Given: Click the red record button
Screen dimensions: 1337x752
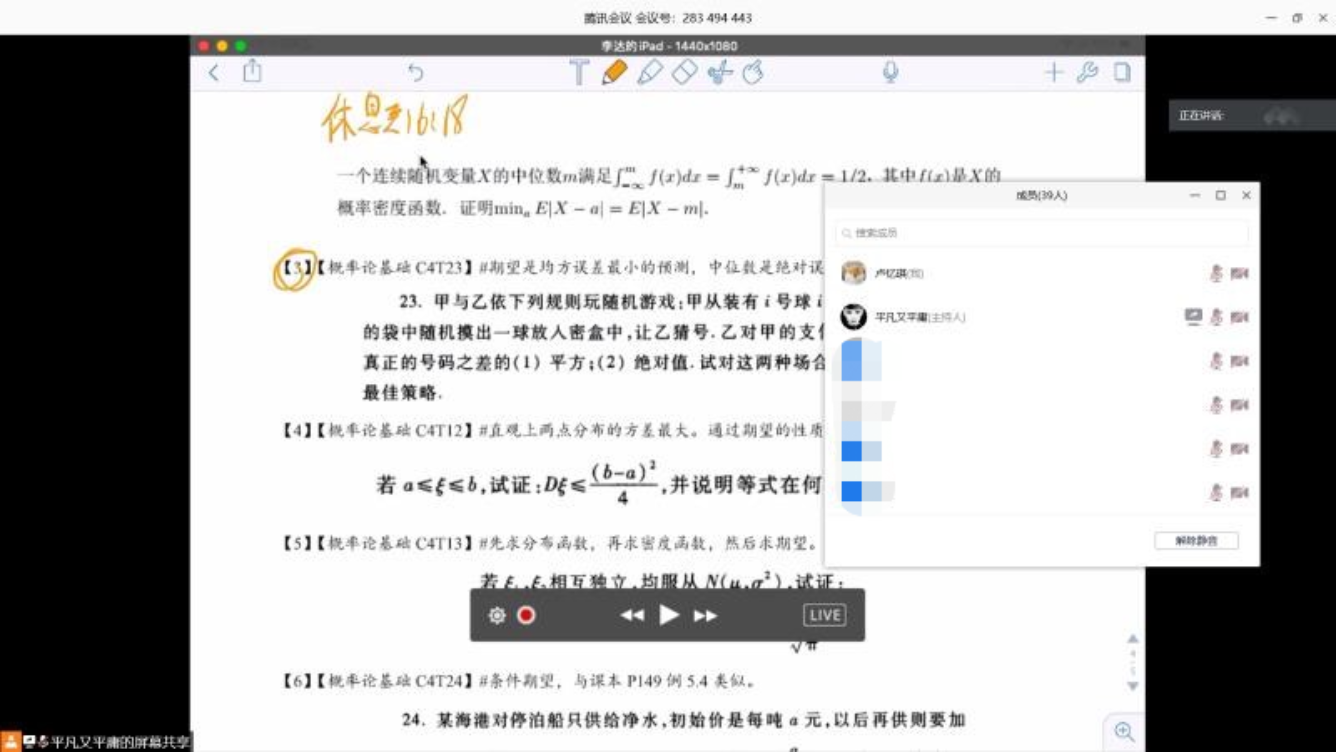Looking at the screenshot, I should (526, 615).
